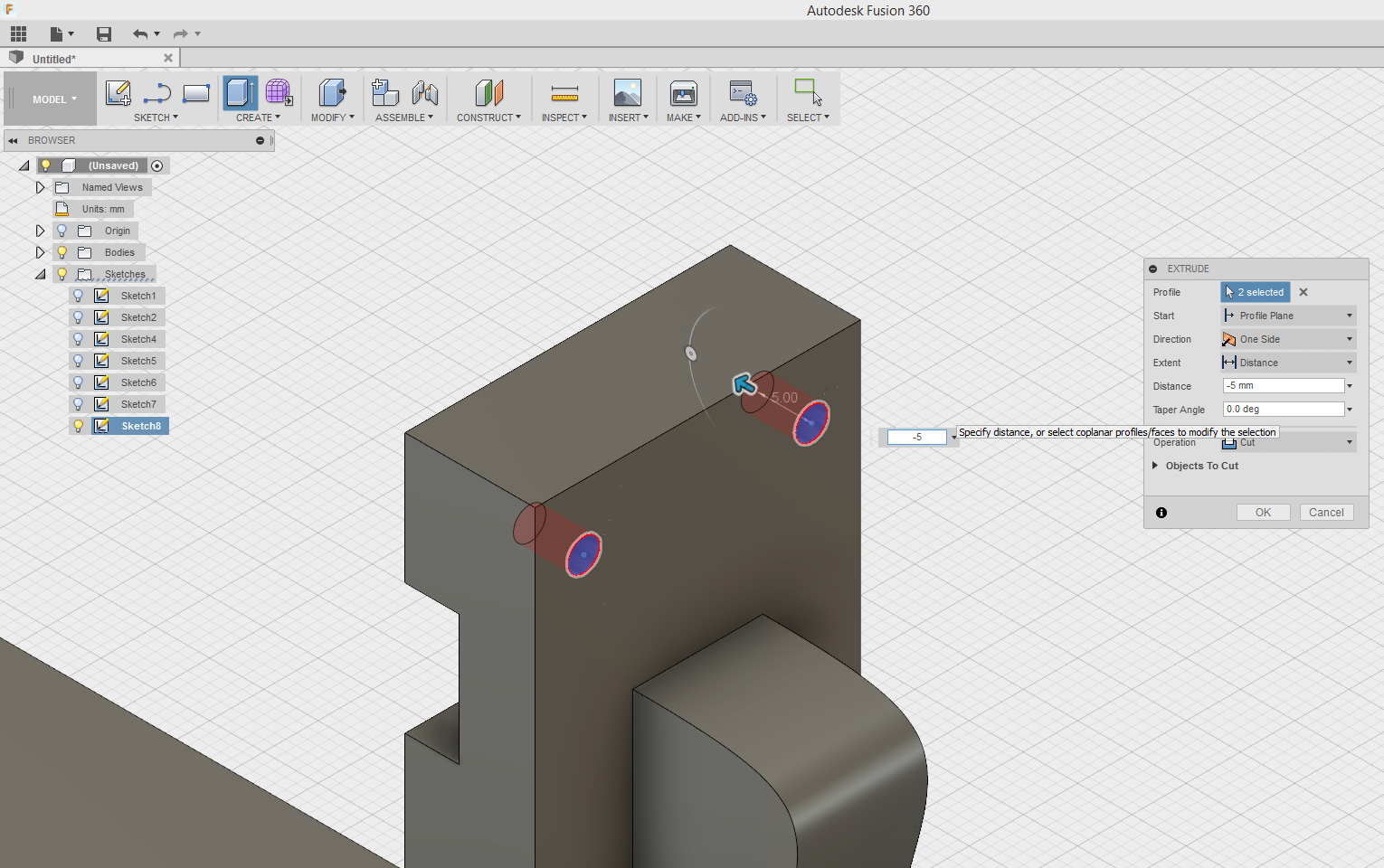Open the Operation Cut dropdown
The width and height of the screenshot is (1384, 868).
pyautogui.click(x=1288, y=443)
